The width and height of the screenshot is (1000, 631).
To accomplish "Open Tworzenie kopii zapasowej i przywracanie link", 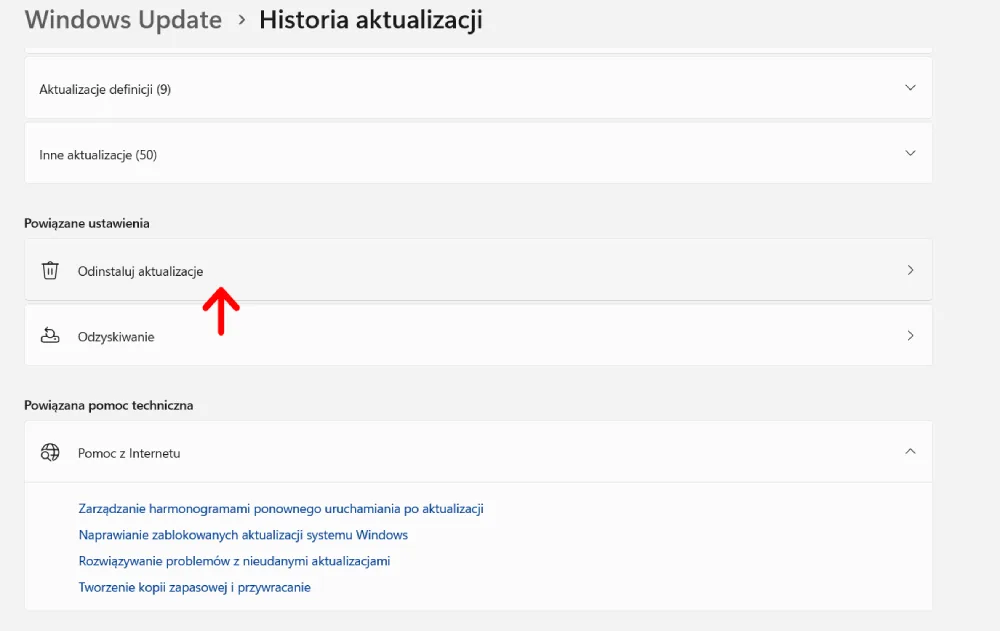I will click(x=195, y=587).
